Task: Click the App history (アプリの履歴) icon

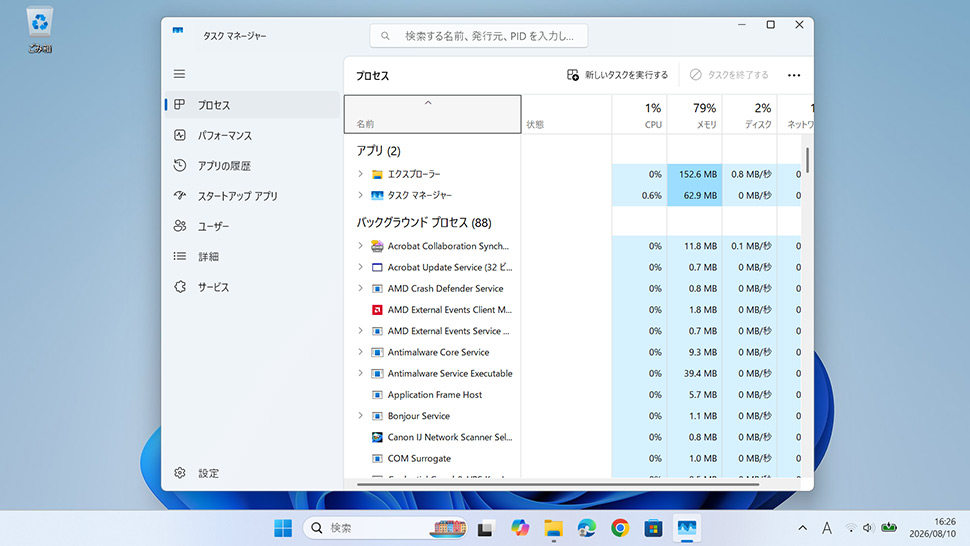Action: click(179, 165)
